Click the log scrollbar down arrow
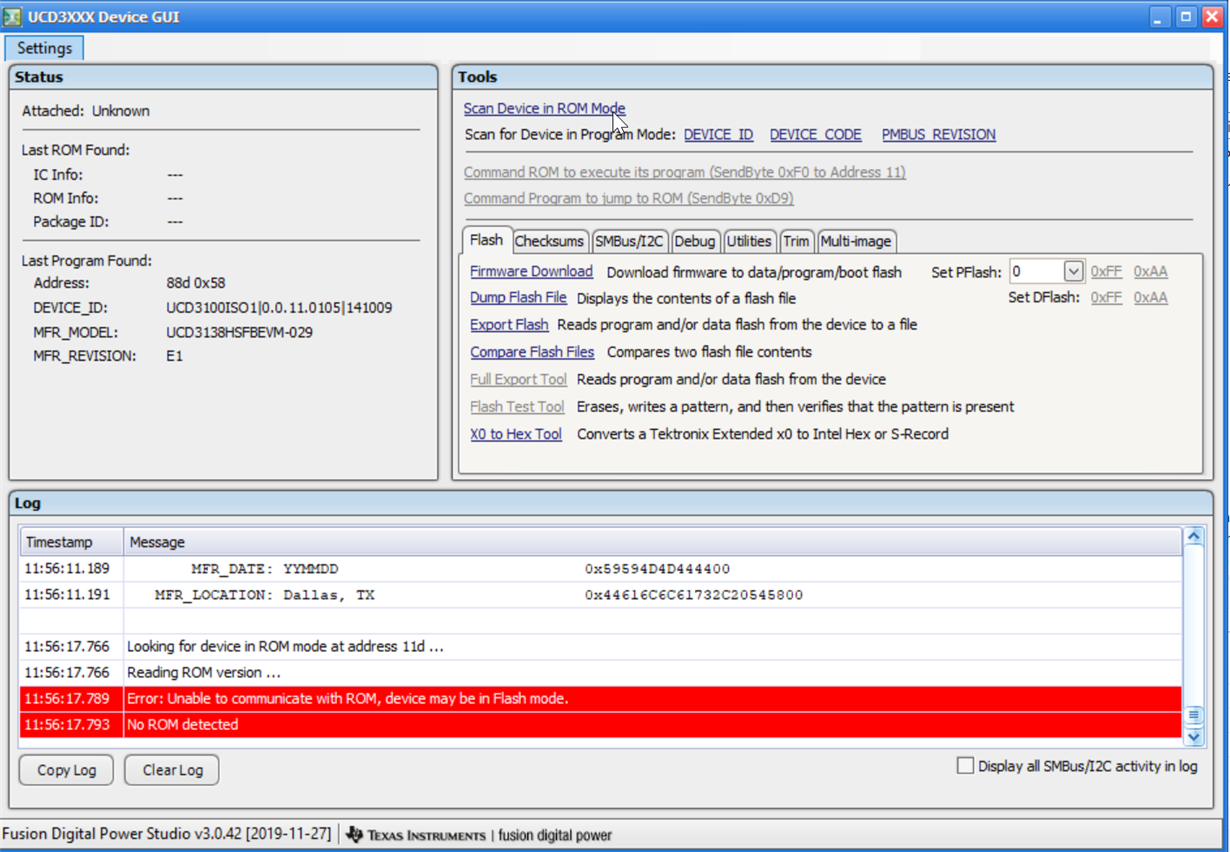Screen dimensions: 1230x852 pyautogui.click(x=1193, y=736)
